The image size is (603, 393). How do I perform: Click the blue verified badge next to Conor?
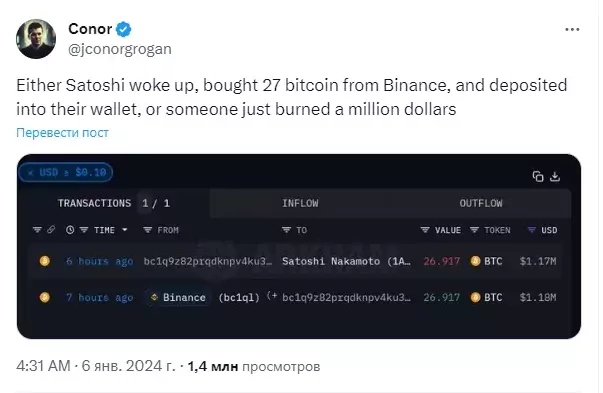click(123, 29)
